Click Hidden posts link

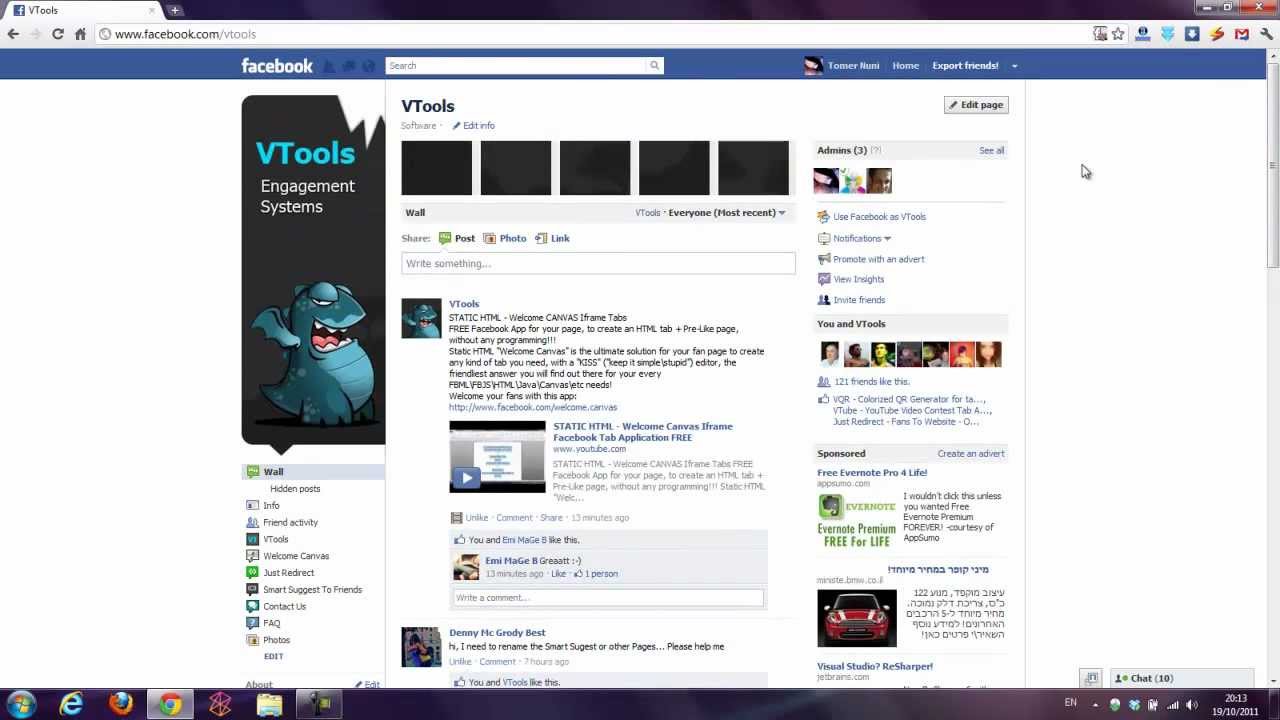[x=295, y=489]
